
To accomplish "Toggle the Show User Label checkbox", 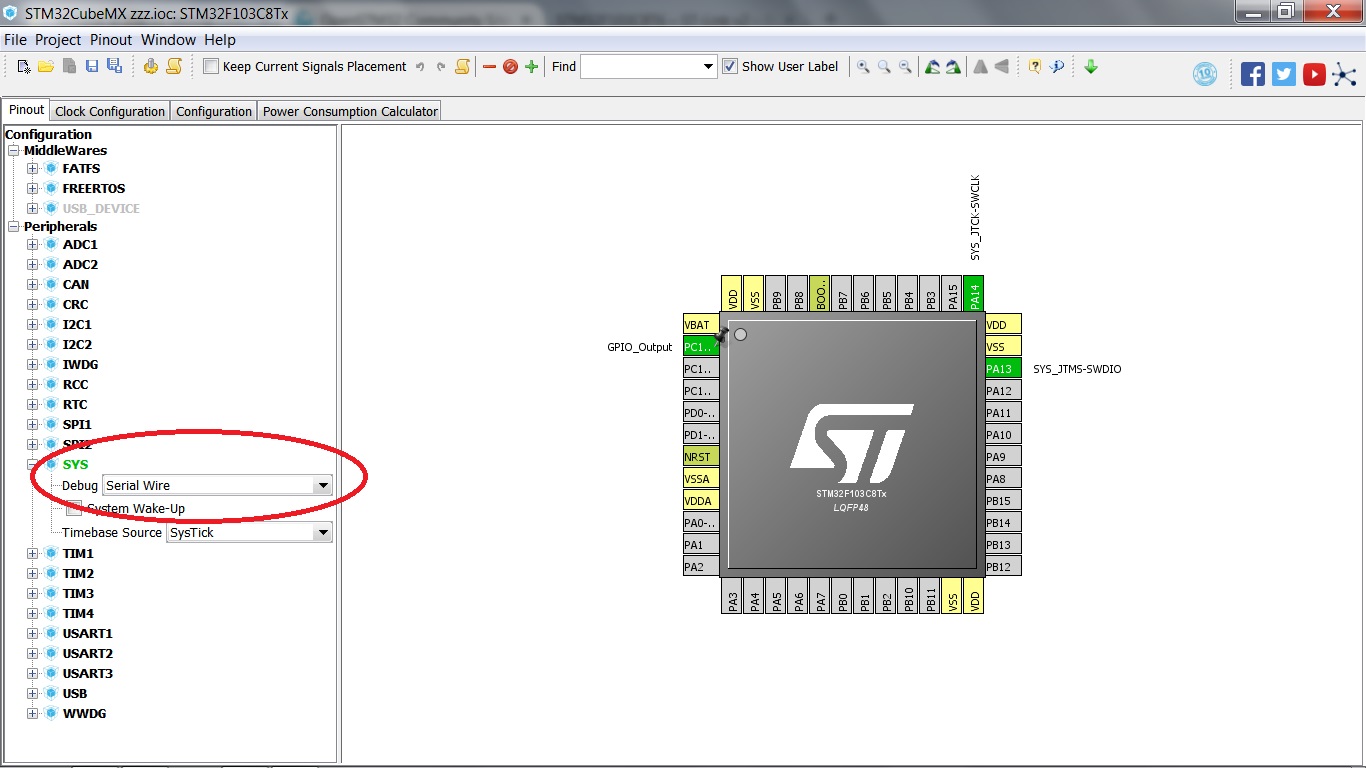I will coord(730,67).
